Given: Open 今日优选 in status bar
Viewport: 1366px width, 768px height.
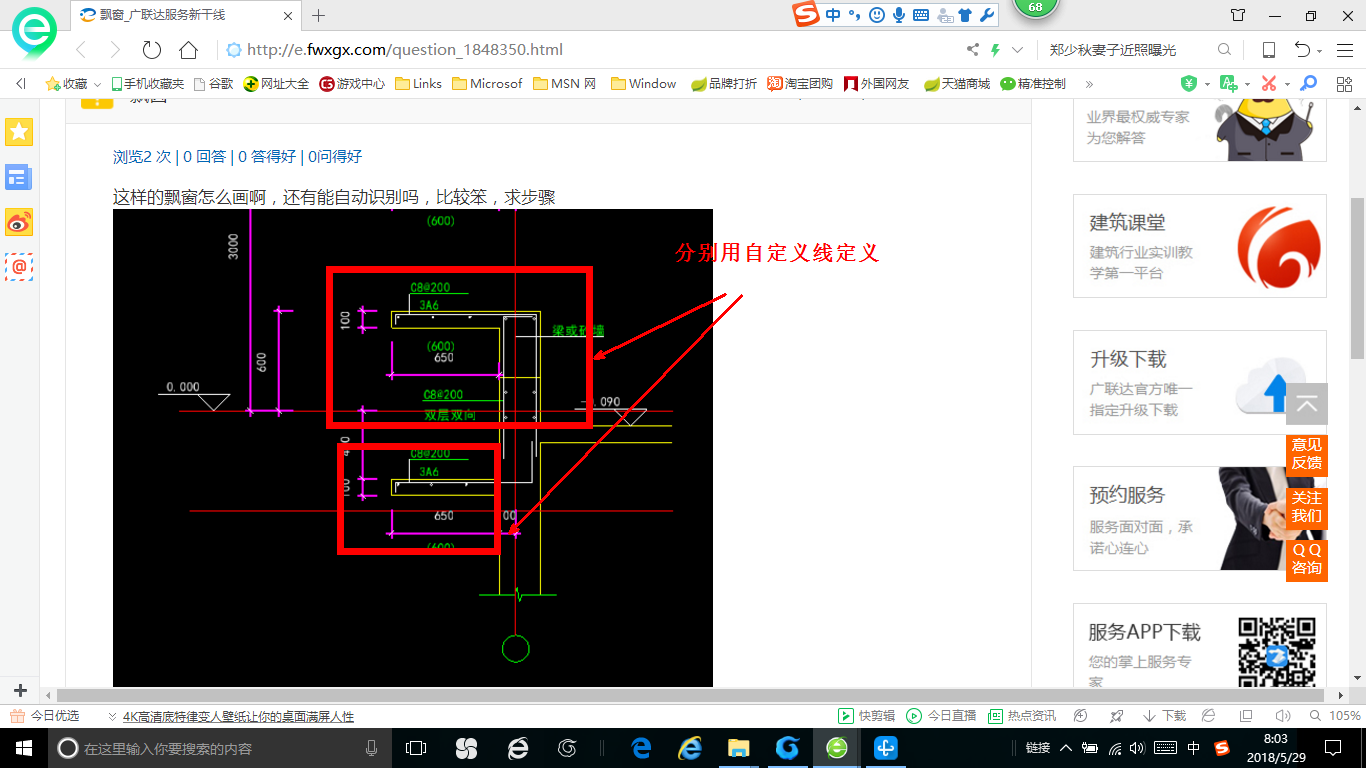Looking at the screenshot, I should 45,716.
